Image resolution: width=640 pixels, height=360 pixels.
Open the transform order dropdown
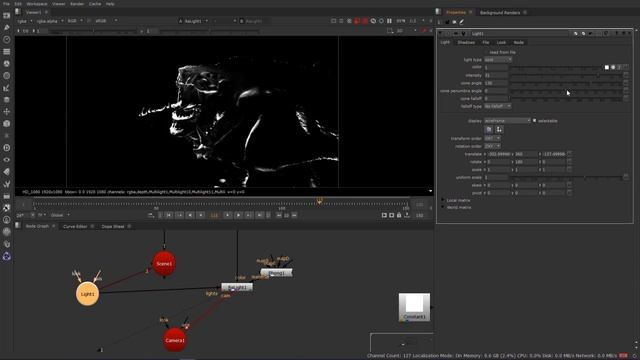click(492, 138)
